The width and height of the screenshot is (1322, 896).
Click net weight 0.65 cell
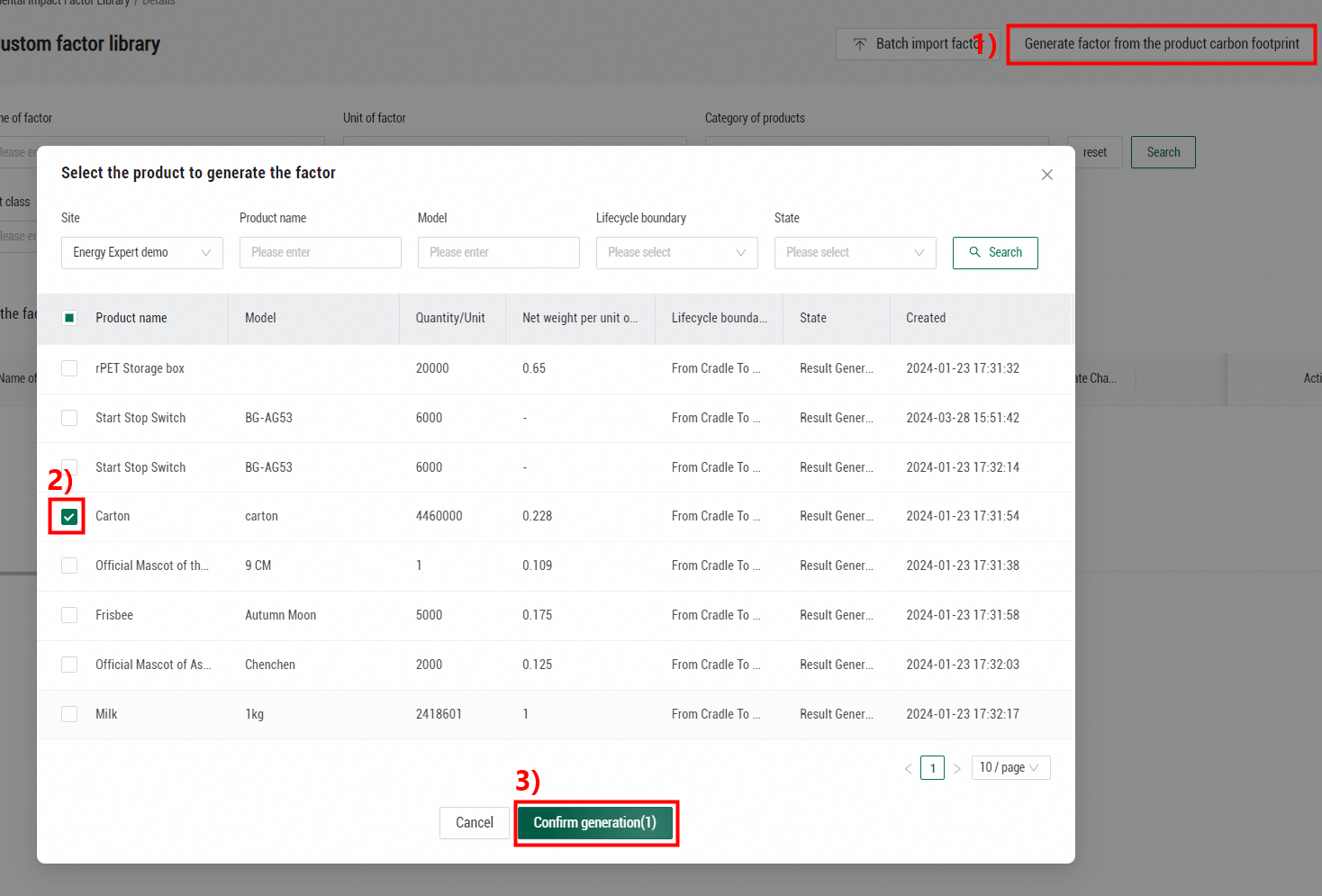pyautogui.click(x=534, y=368)
